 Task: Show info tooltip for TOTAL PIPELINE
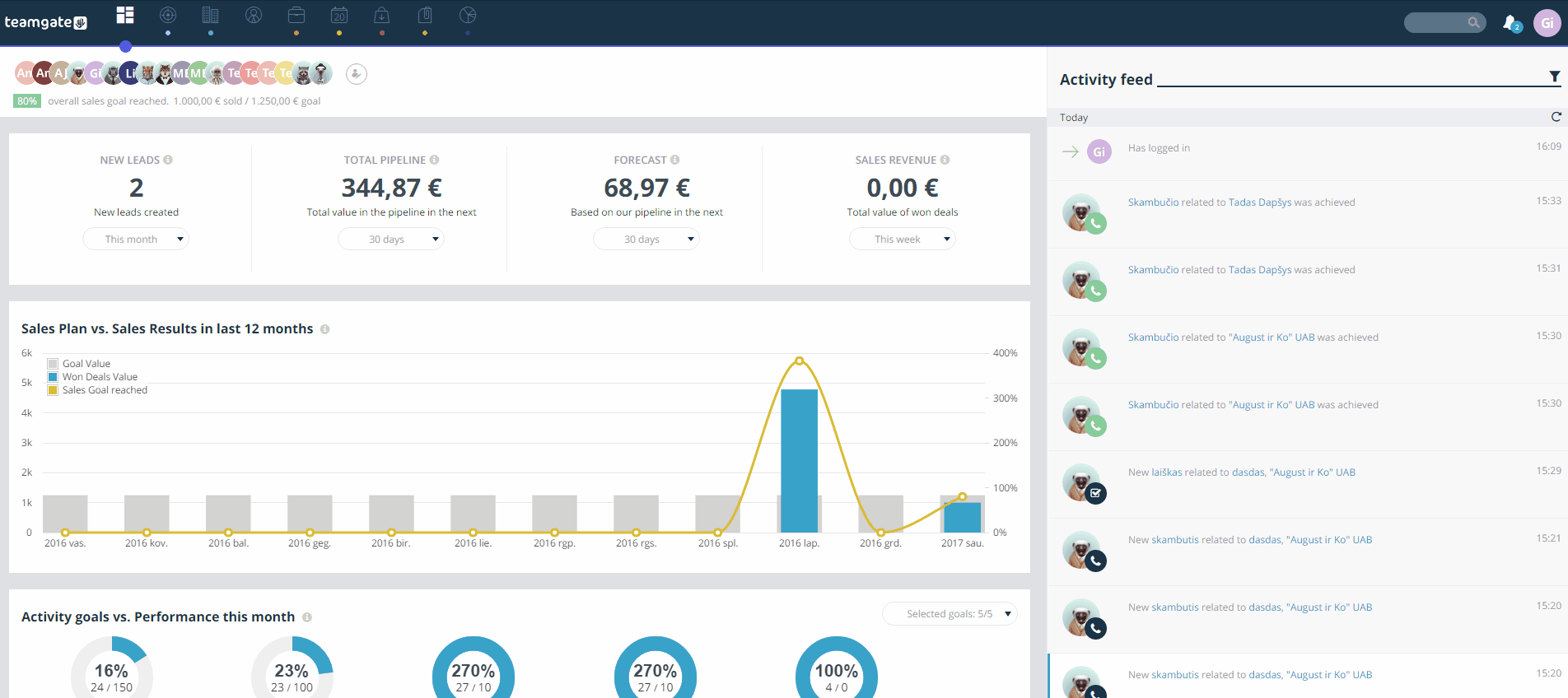[x=434, y=160]
